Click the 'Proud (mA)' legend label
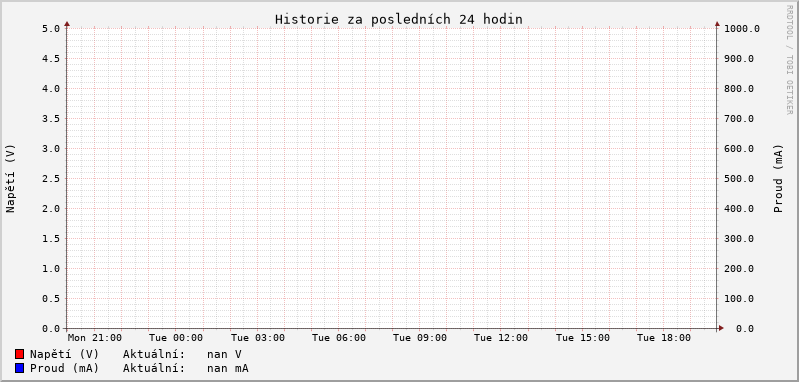 pos(64,368)
